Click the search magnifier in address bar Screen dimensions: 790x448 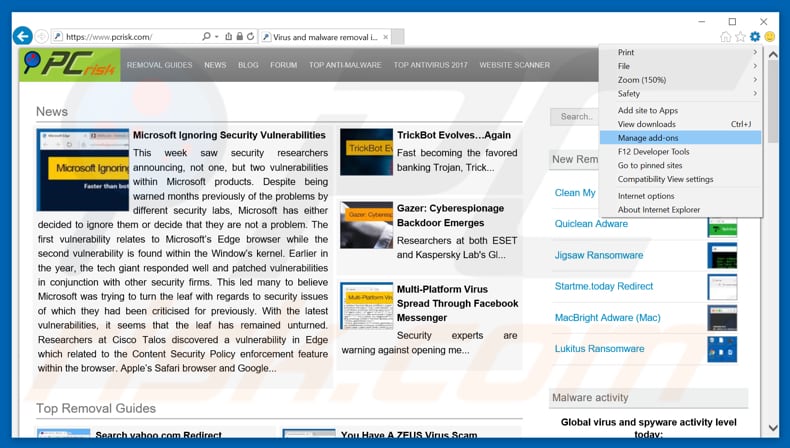(206, 36)
